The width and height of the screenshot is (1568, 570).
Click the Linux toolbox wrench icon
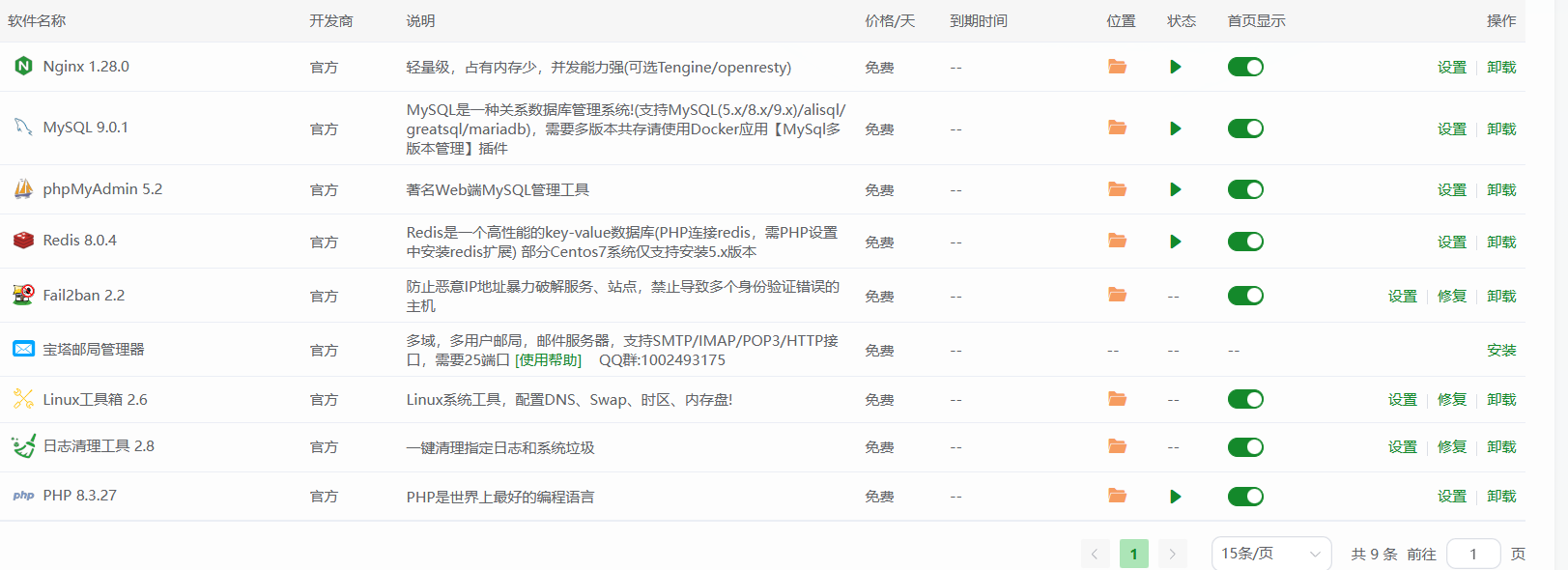pyautogui.click(x=23, y=399)
